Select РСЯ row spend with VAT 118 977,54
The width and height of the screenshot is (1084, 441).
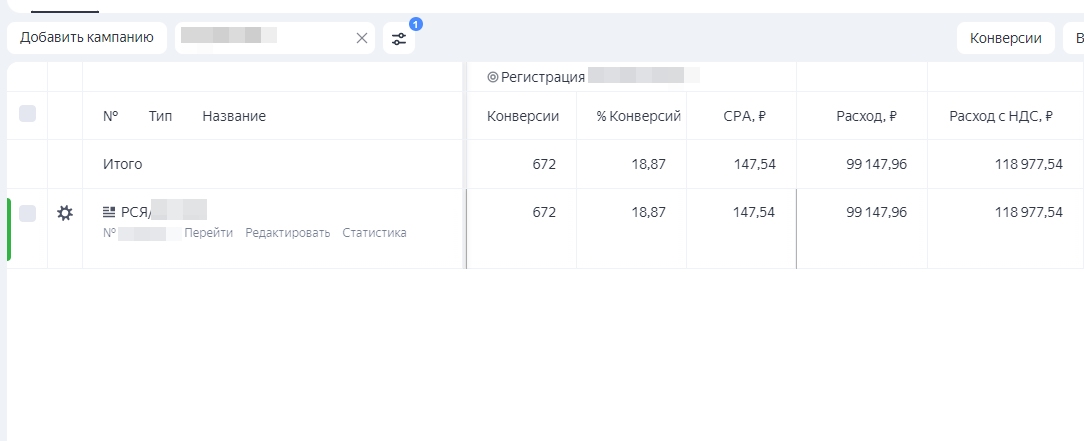(1029, 212)
